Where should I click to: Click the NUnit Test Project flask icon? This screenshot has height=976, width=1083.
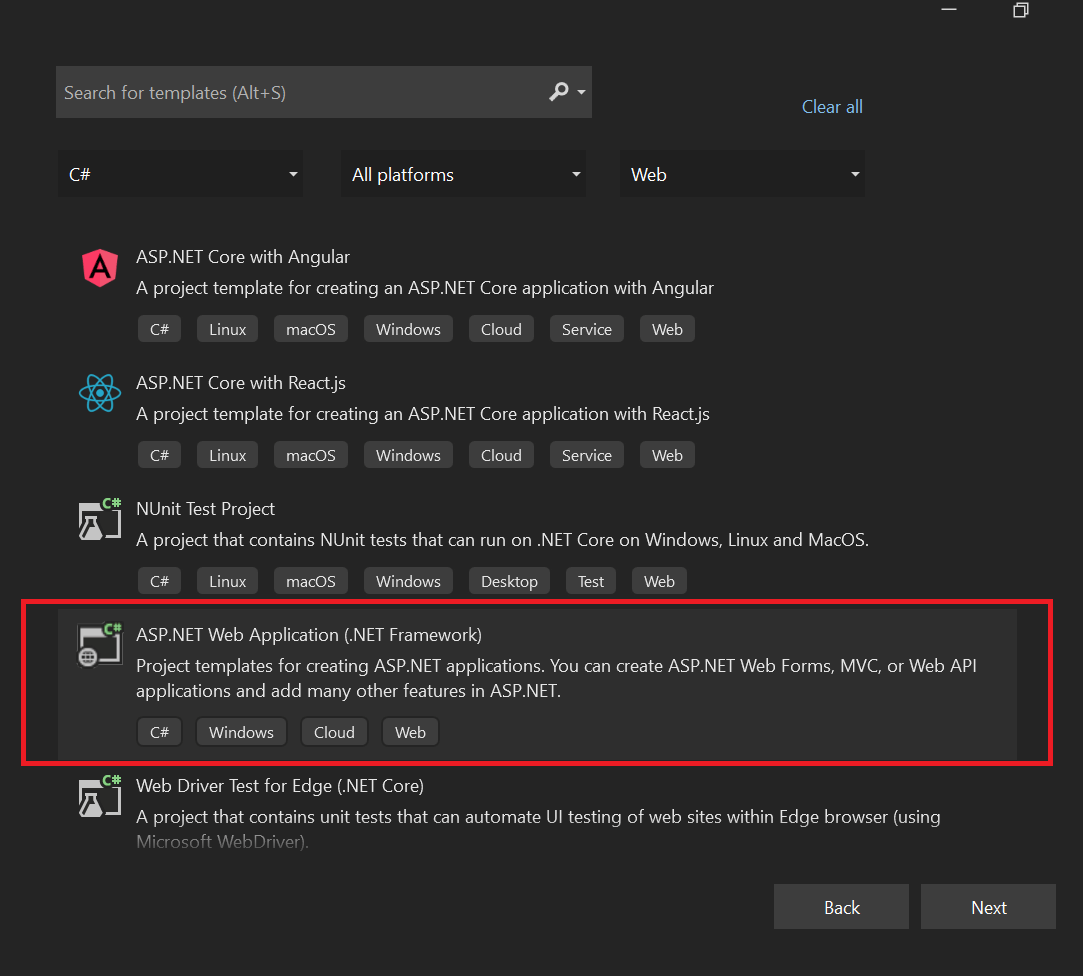point(100,519)
